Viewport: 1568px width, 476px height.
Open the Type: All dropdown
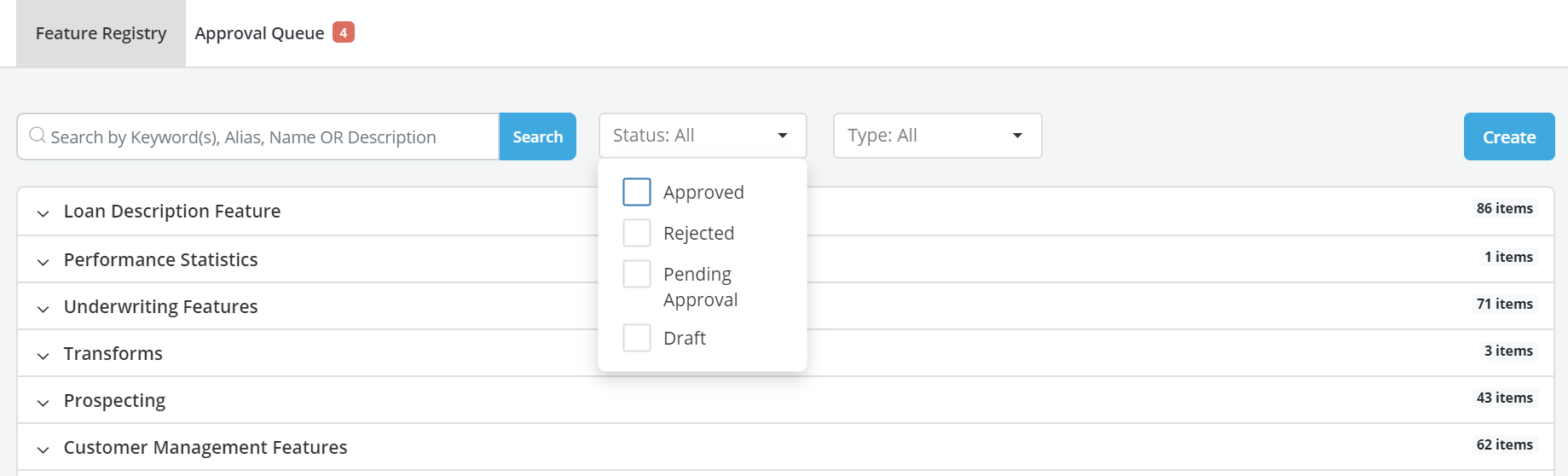pyautogui.click(x=937, y=136)
